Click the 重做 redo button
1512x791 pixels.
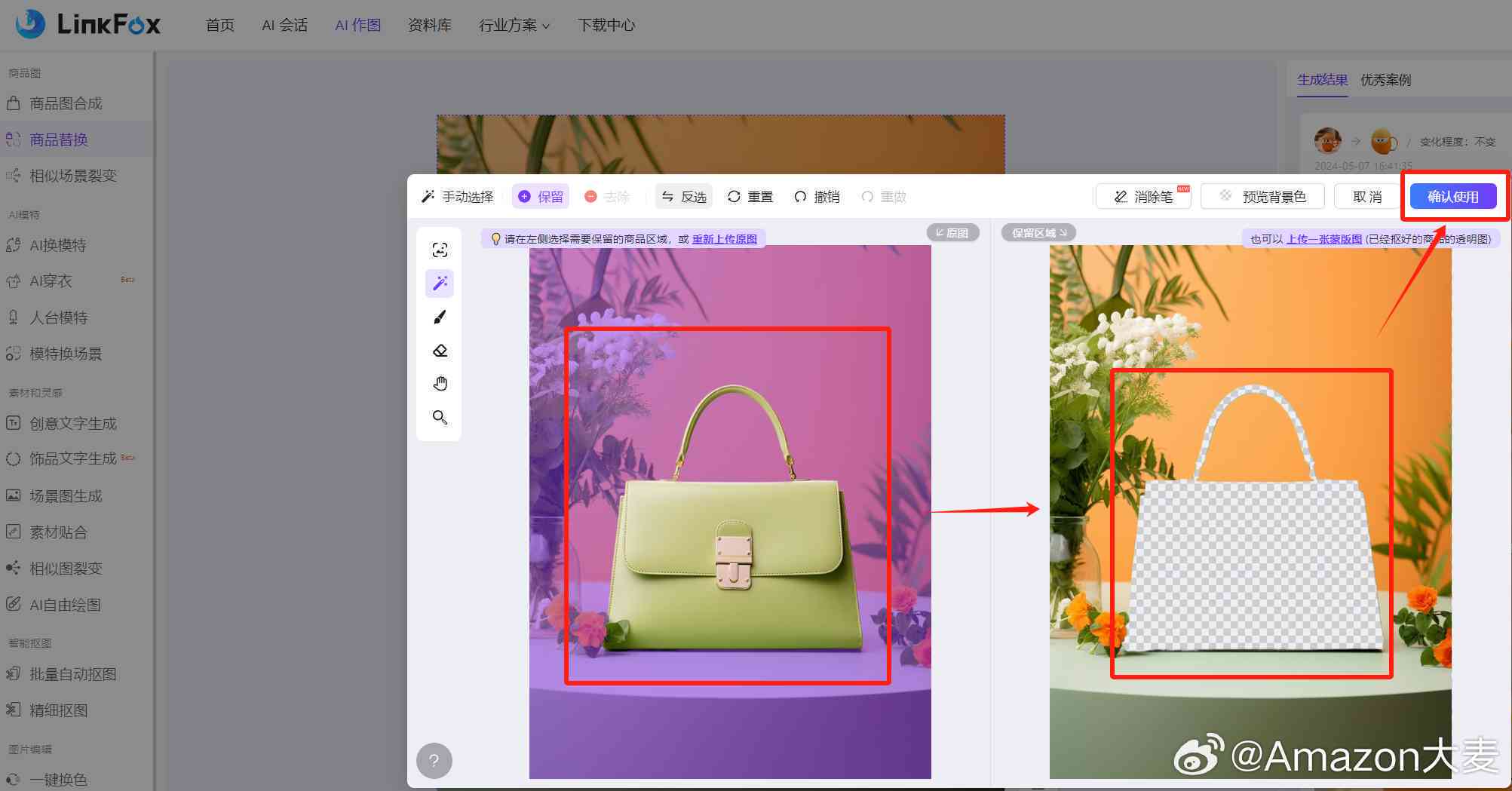pyautogui.click(x=883, y=197)
